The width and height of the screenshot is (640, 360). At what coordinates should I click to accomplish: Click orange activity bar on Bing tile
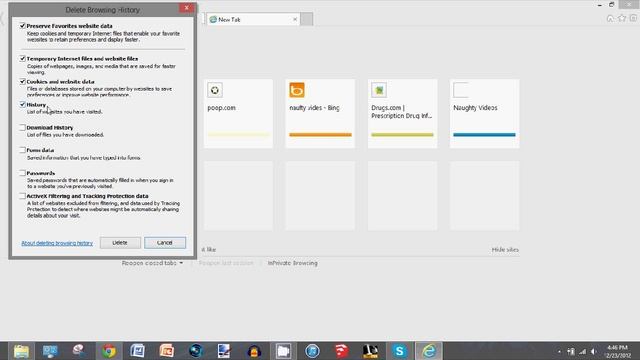[320, 135]
